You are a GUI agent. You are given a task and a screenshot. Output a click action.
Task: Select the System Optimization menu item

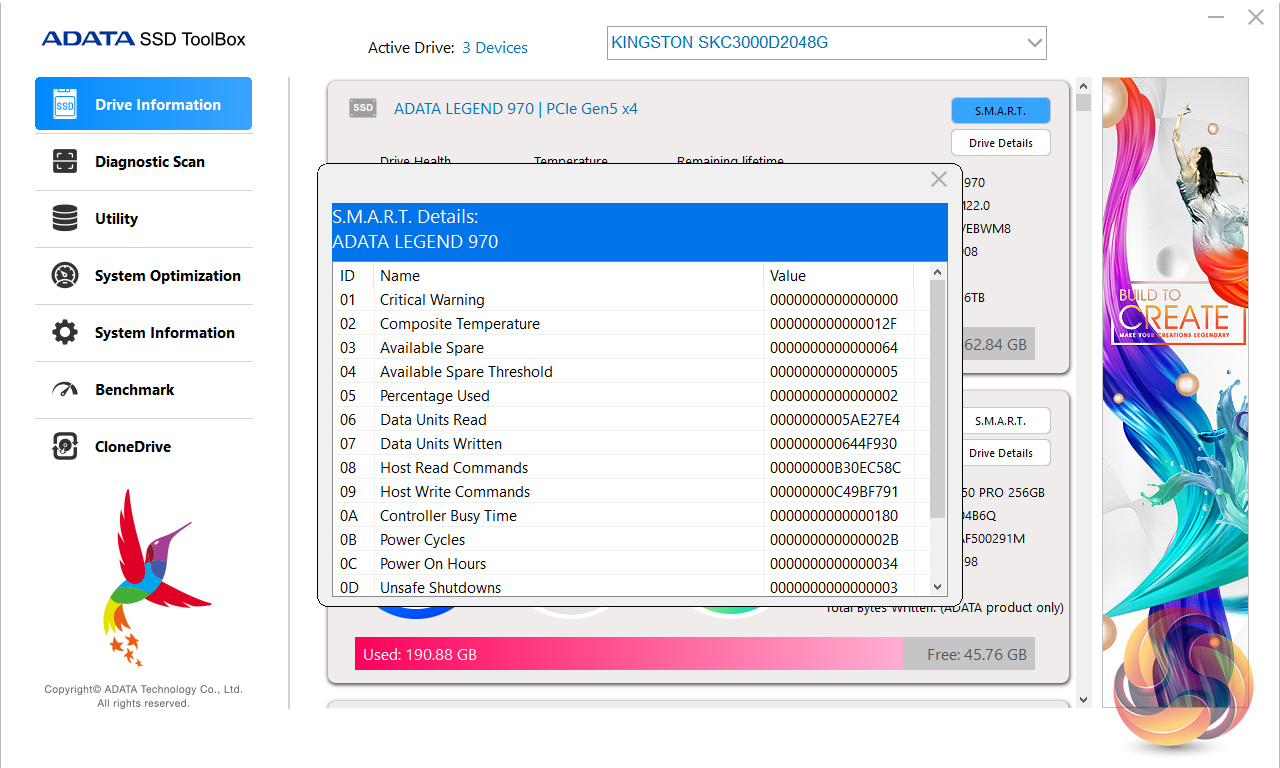coord(167,276)
